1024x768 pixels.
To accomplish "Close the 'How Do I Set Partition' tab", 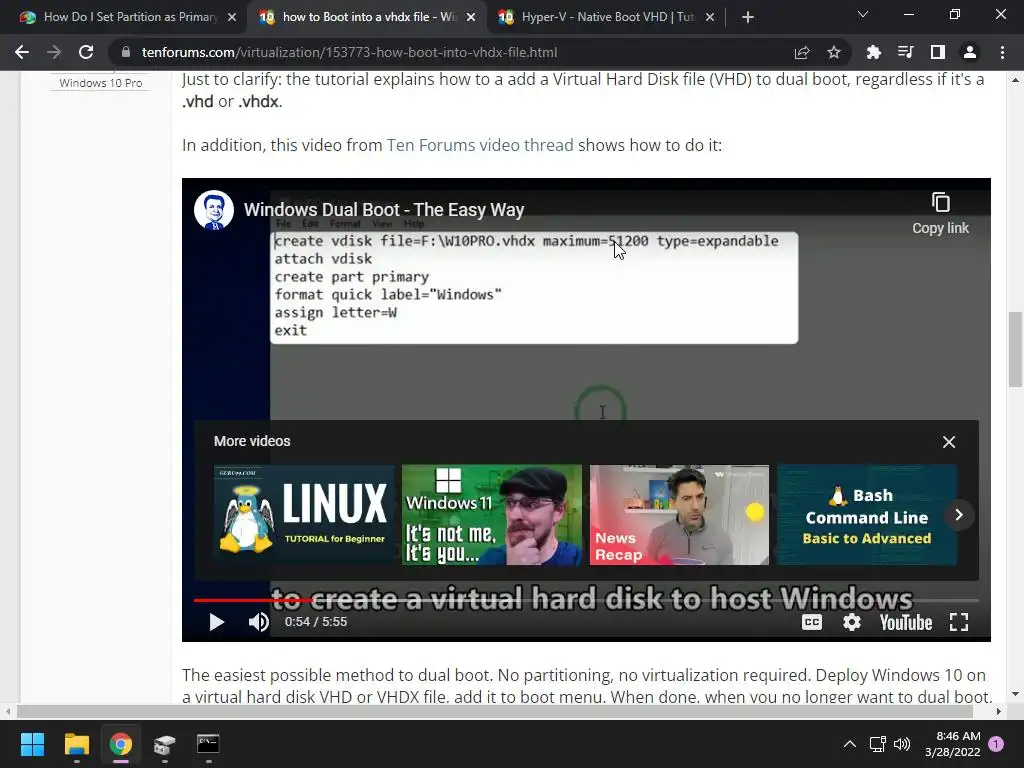I will tap(232, 17).
